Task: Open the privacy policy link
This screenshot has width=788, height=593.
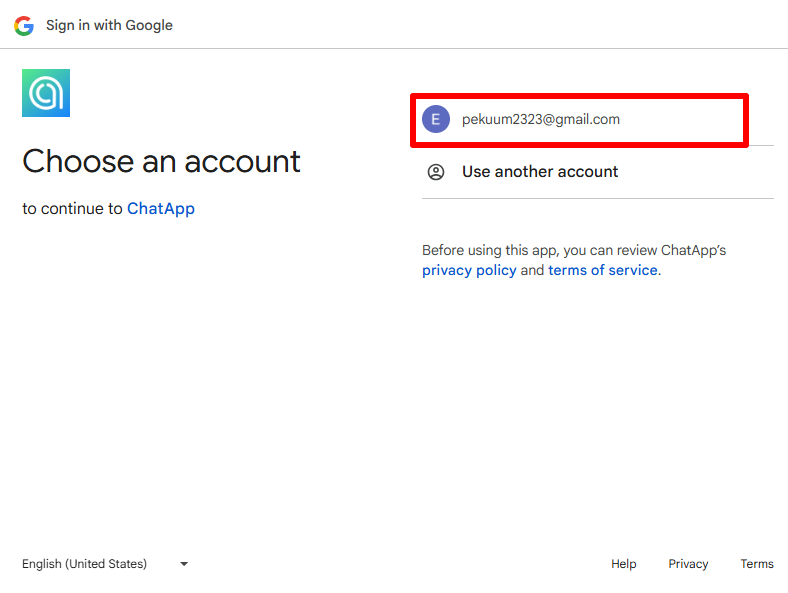Action: pyautogui.click(x=469, y=270)
